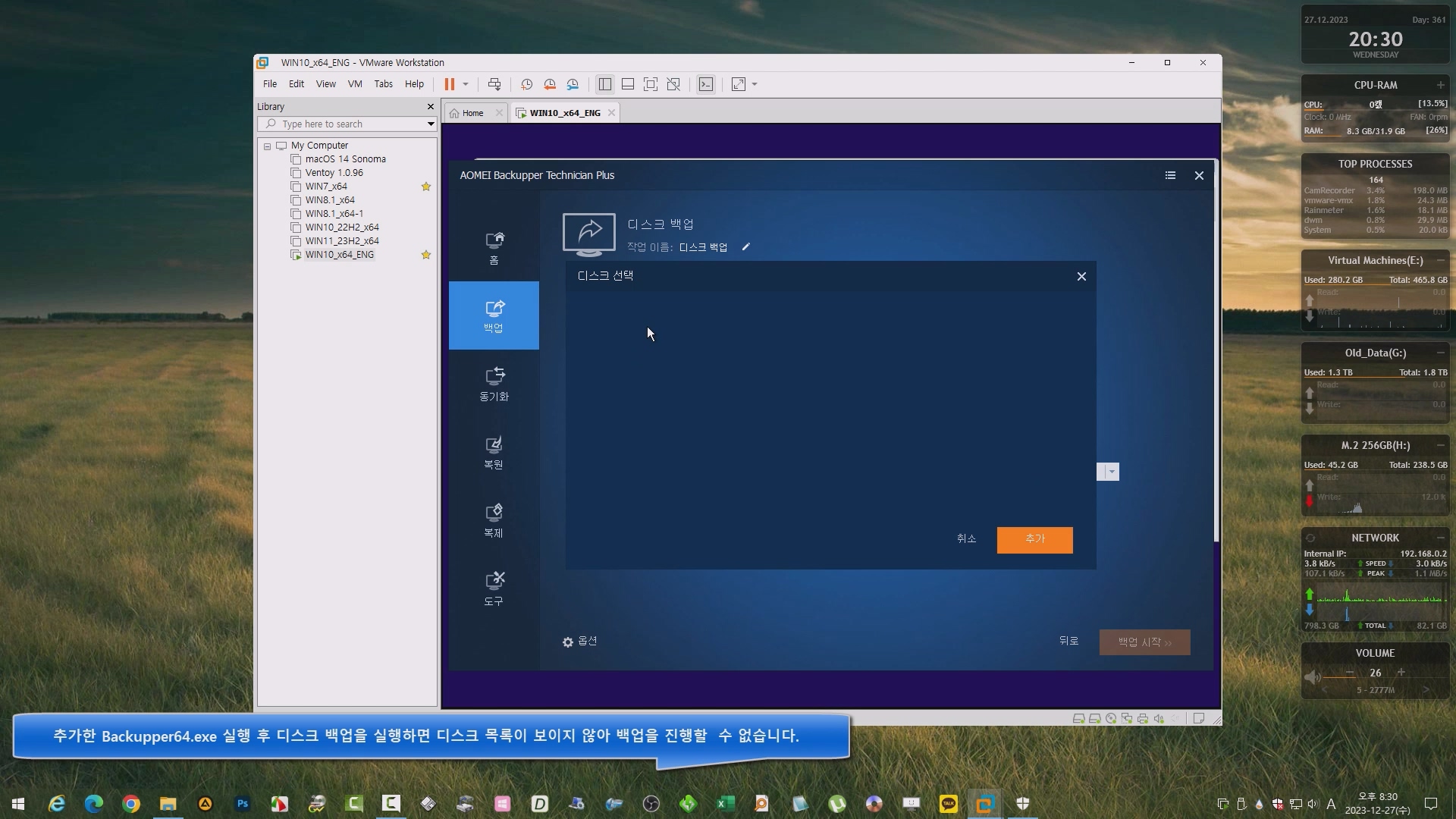This screenshot has width=1456, height=819.
Task: Open the File menu
Action: click(x=270, y=84)
